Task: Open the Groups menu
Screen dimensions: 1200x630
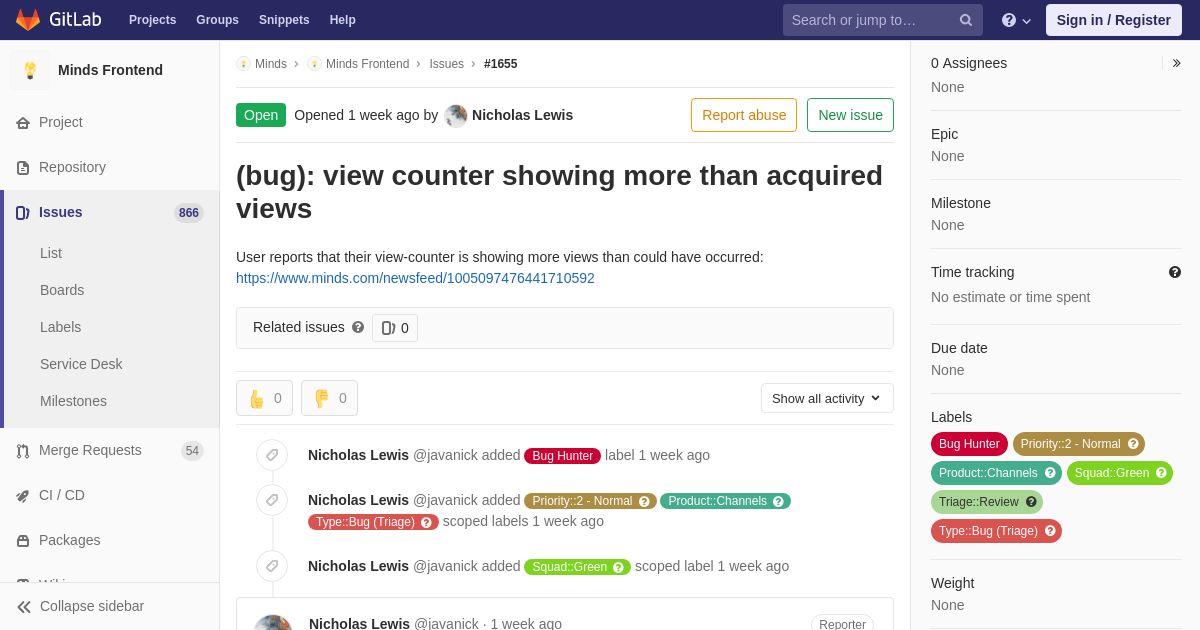Action: 217,20
